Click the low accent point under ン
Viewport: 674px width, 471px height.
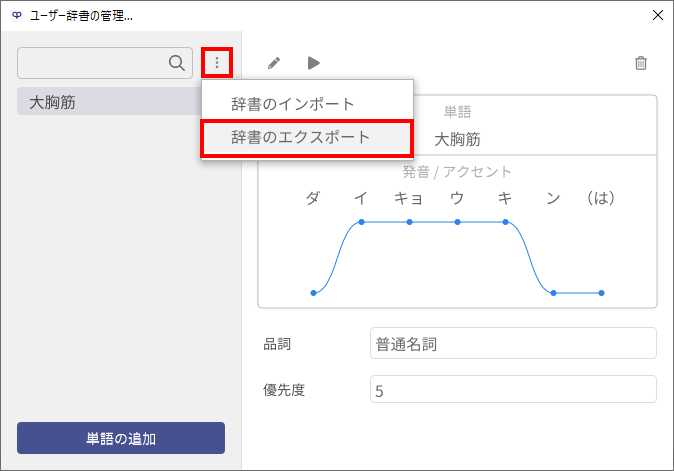tap(554, 293)
